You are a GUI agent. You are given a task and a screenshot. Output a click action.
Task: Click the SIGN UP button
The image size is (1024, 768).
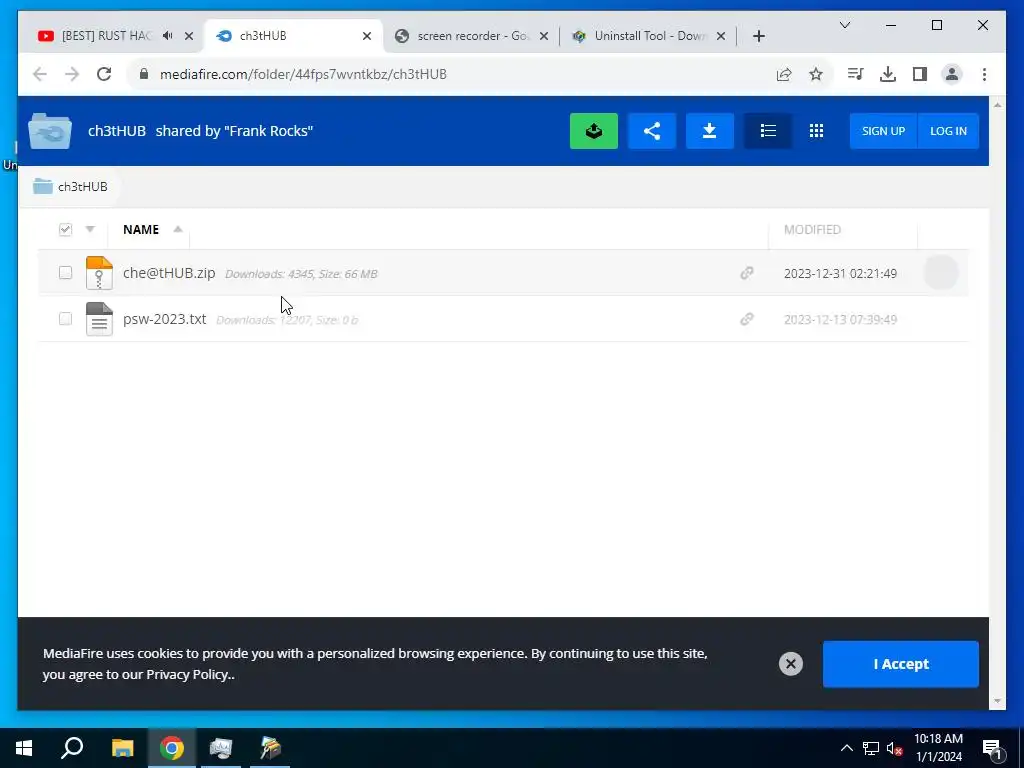coord(883,131)
